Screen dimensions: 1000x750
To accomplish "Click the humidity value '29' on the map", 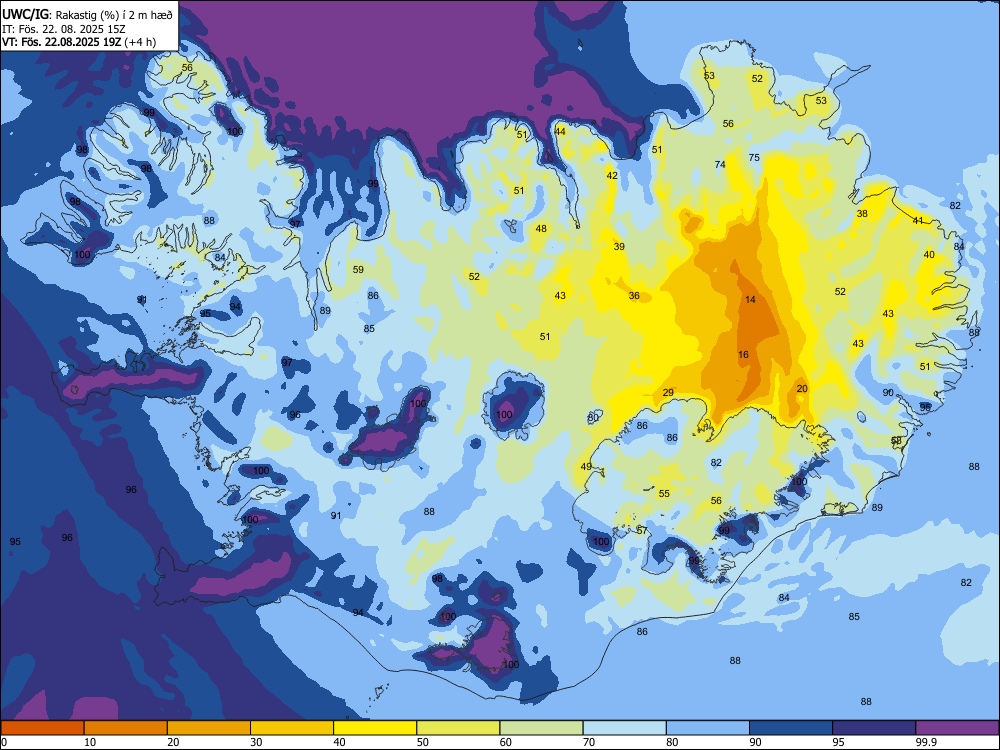I will point(668,392).
